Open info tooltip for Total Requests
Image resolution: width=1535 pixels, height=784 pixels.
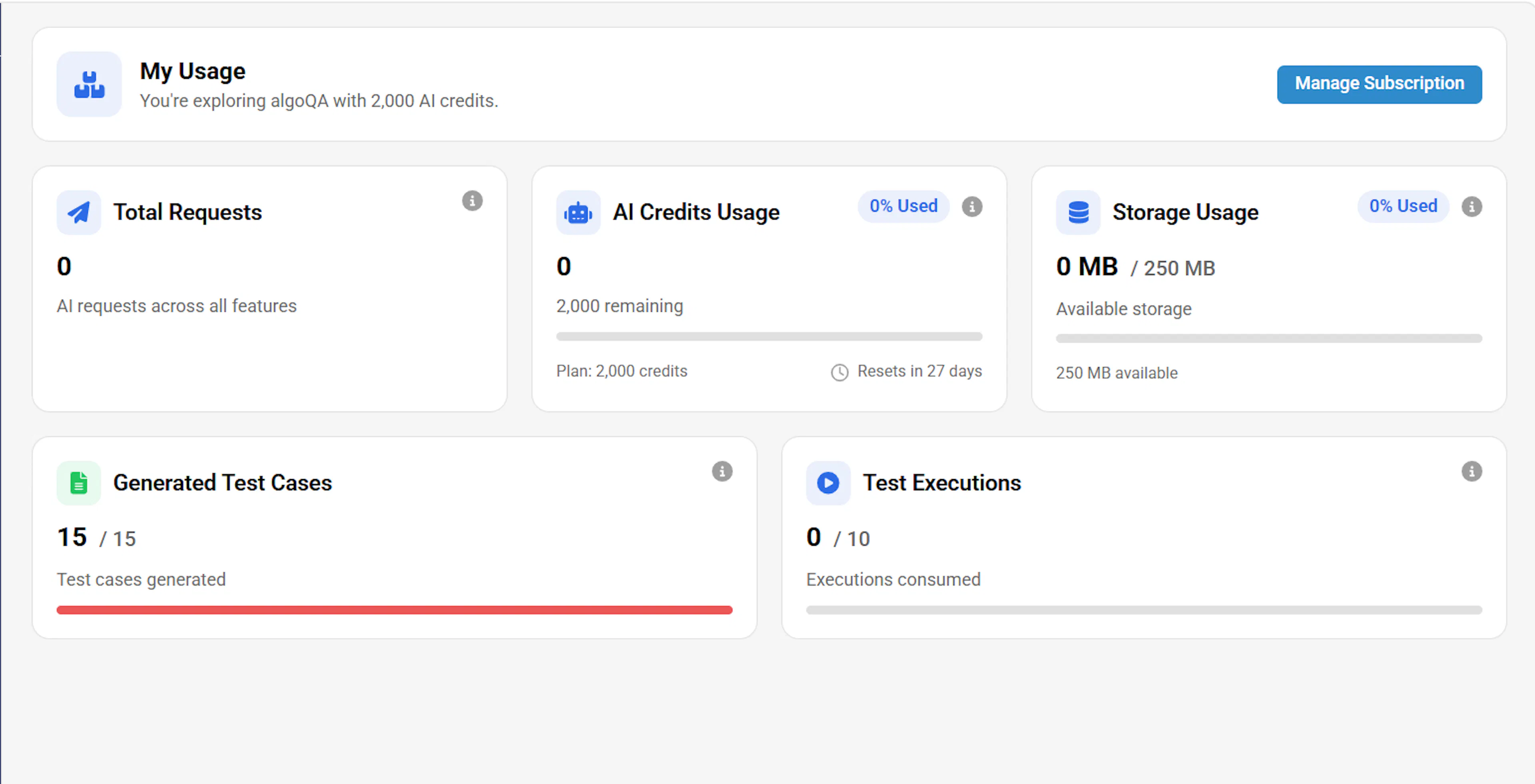[x=472, y=201]
